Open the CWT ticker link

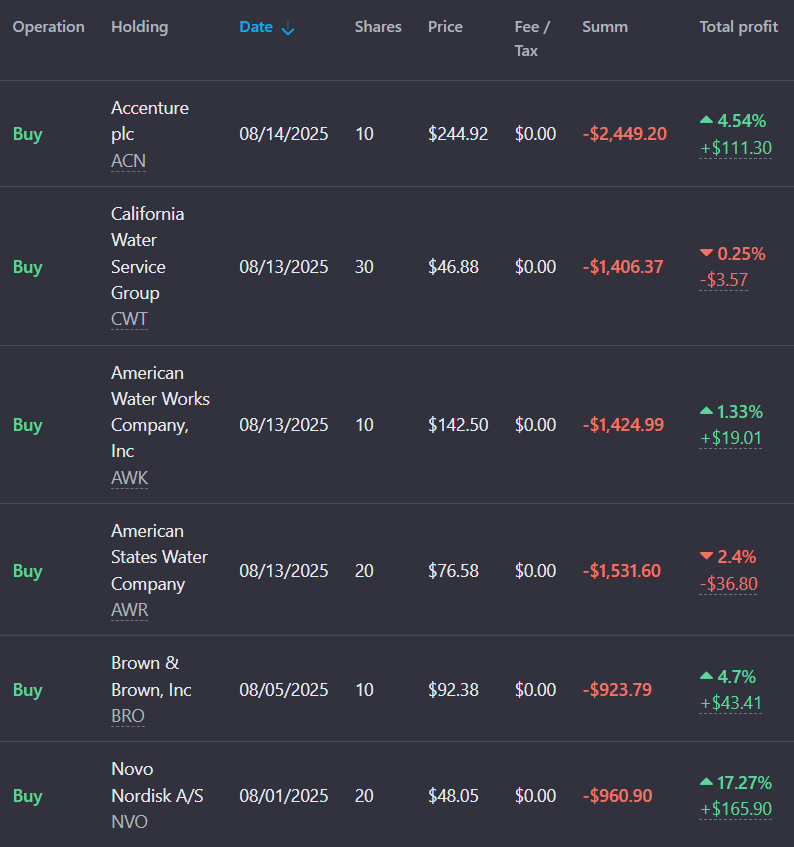pyautogui.click(x=129, y=319)
